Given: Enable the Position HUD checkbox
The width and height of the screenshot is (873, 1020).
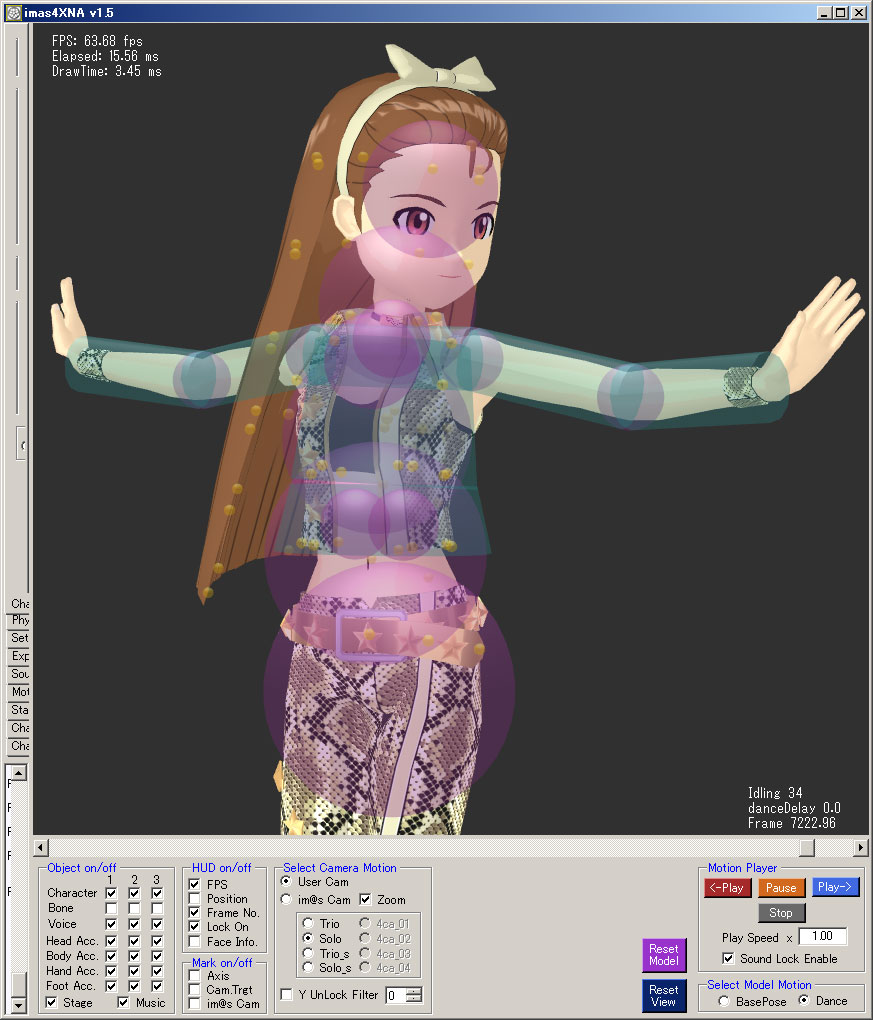Looking at the screenshot, I should (x=194, y=898).
